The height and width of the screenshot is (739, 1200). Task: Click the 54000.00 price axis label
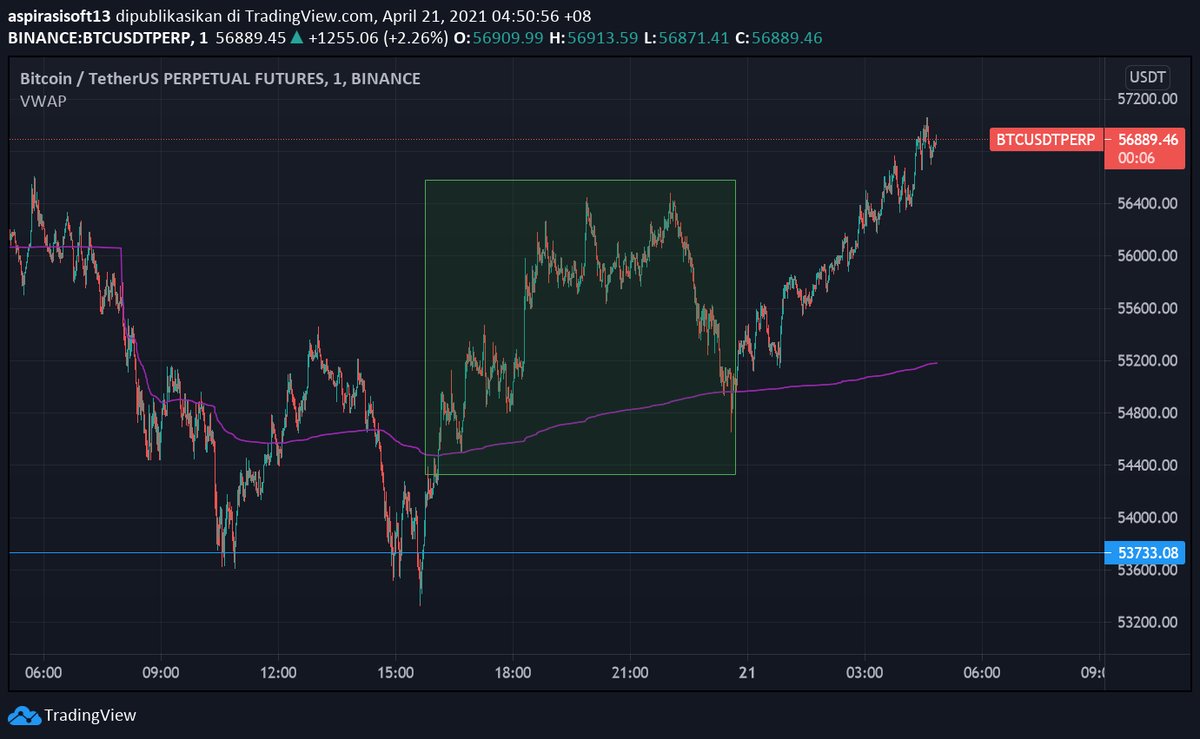[x=1147, y=518]
